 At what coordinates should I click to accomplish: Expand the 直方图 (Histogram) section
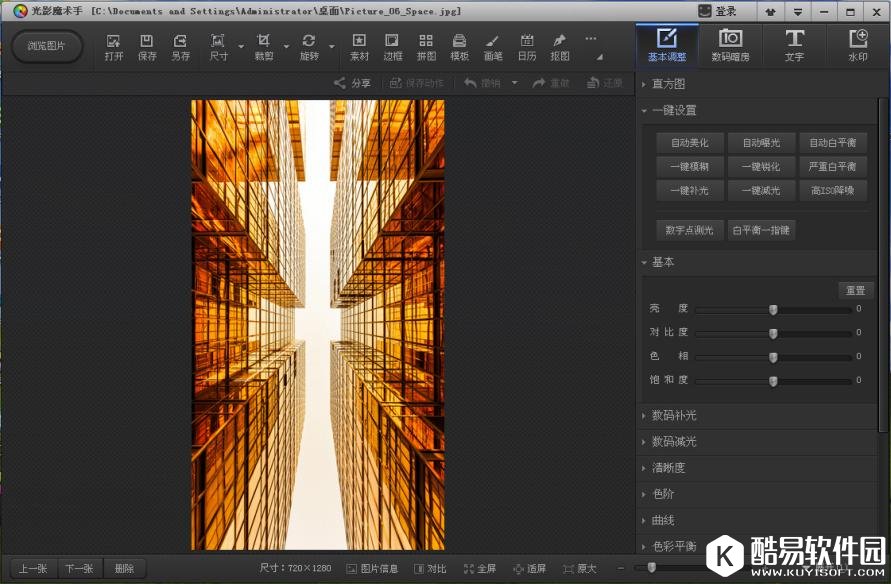tap(668, 84)
